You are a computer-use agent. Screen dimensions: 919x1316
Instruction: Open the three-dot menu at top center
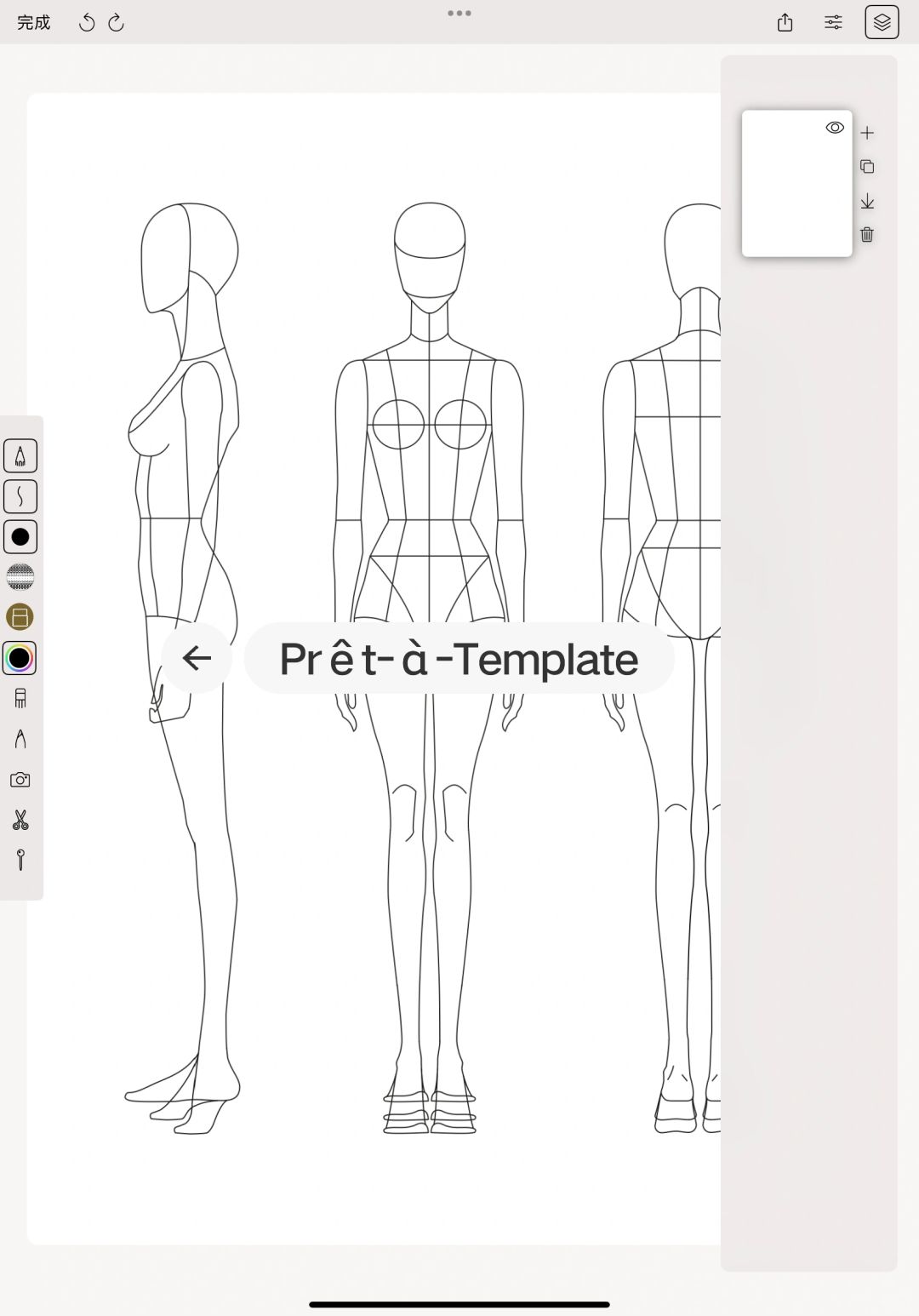pos(459,13)
